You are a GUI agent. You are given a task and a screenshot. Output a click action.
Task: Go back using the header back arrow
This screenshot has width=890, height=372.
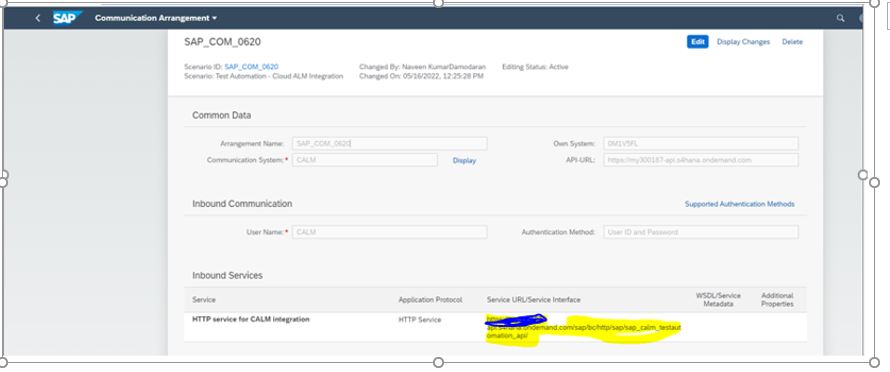(37, 18)
